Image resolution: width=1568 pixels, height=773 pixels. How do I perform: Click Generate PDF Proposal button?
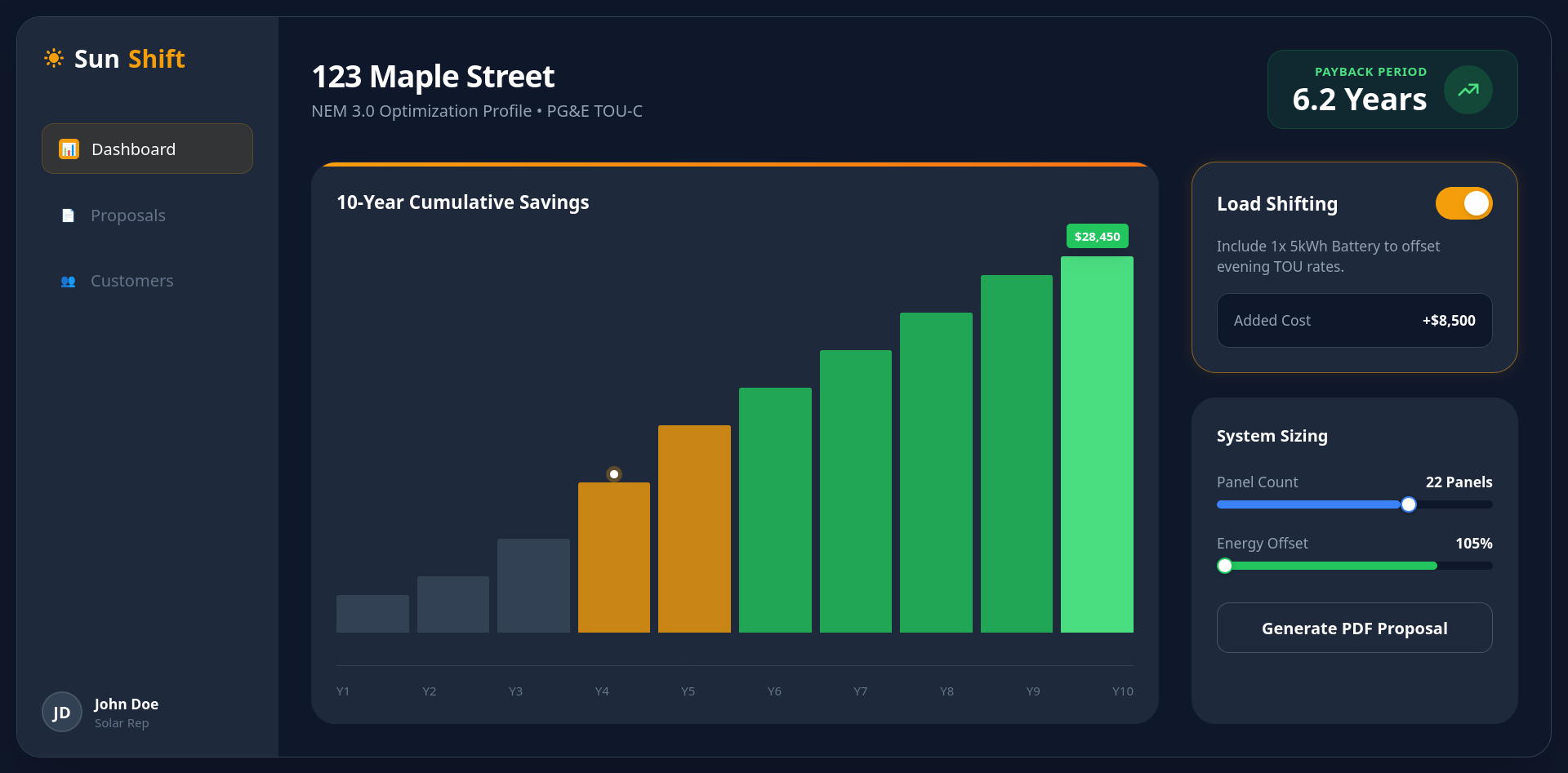(1354, 629)
